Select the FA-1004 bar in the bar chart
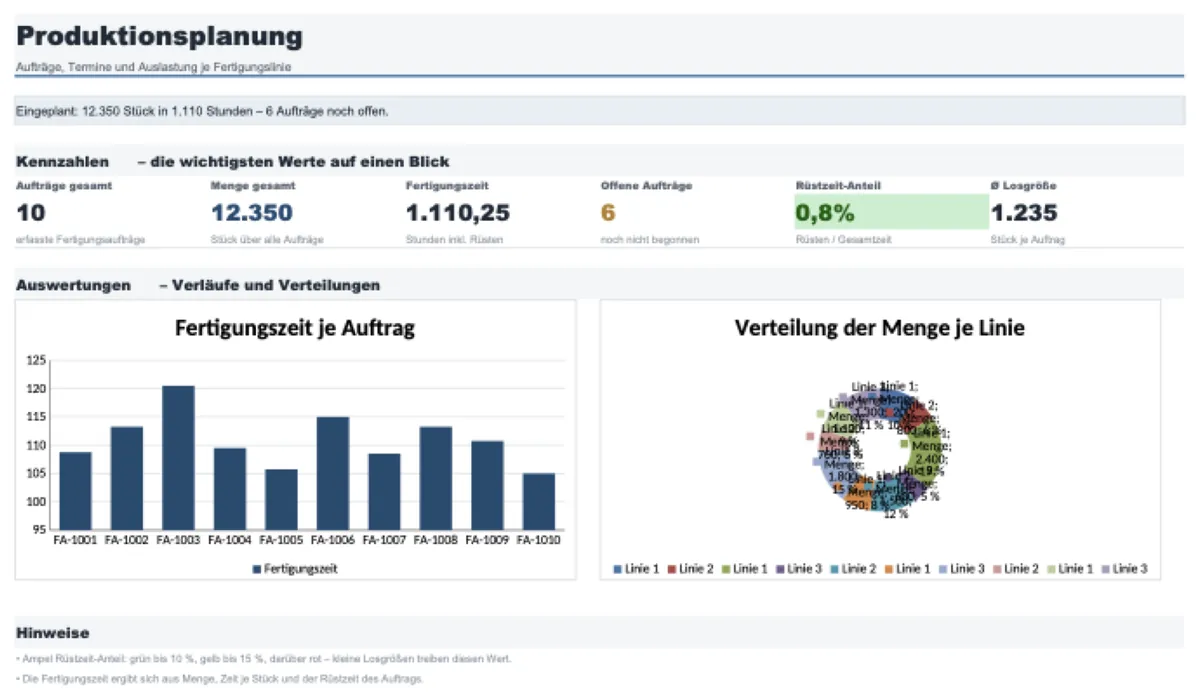 [x=230, y=489]
